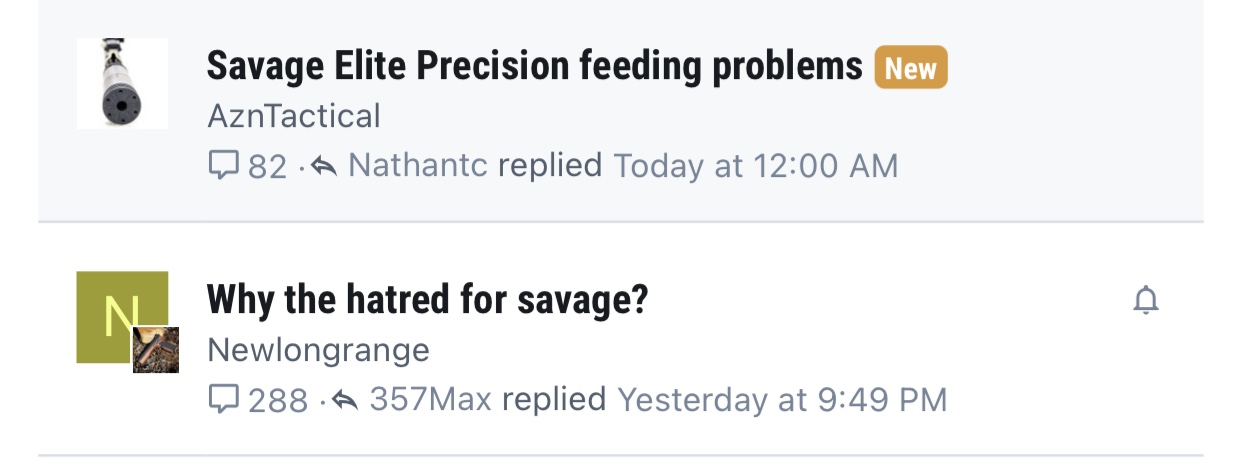
Task: Open Nathantc's profile link
Action: click(x=418, y=165)
